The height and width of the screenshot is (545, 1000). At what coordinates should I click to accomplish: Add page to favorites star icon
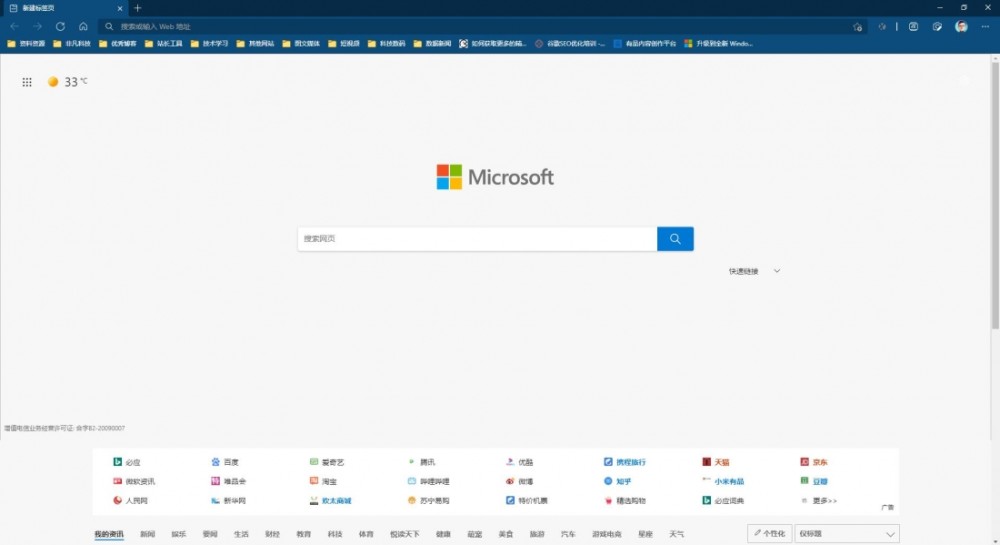[857, 27]
